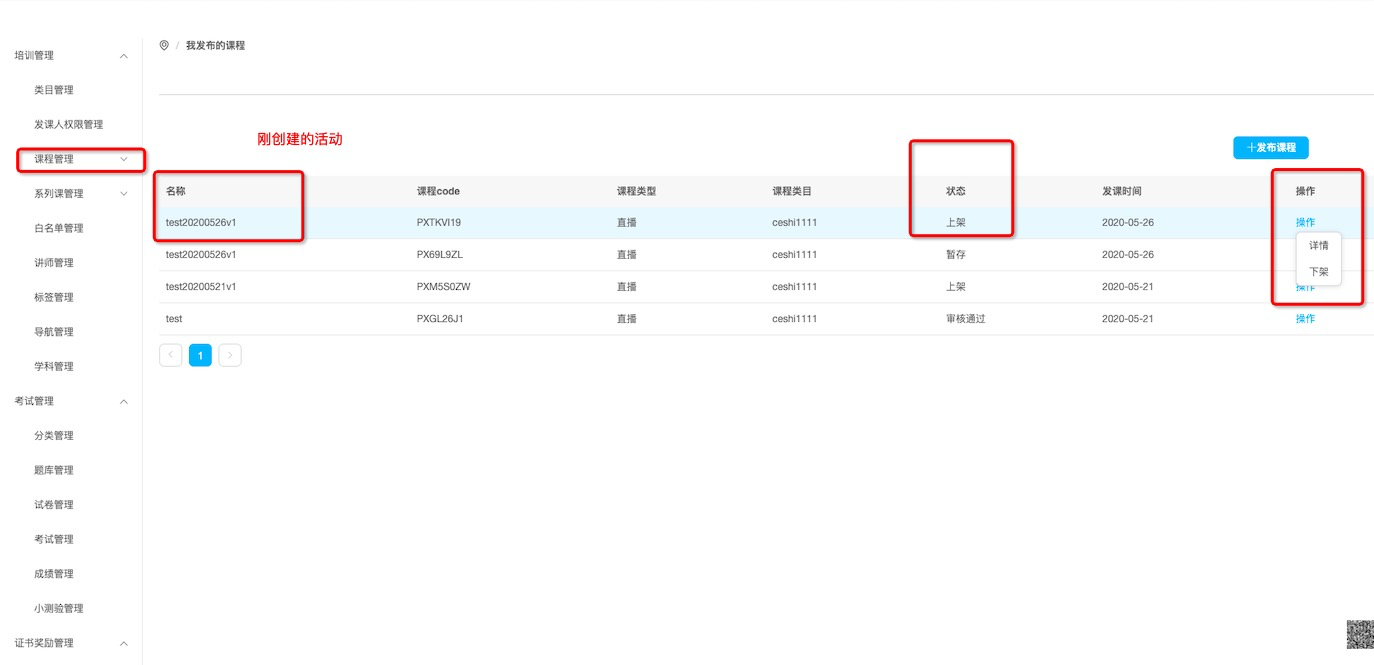Click the QR code icon at bottom right
This screenshot has width=1374, height=665.
point(1359,634)
